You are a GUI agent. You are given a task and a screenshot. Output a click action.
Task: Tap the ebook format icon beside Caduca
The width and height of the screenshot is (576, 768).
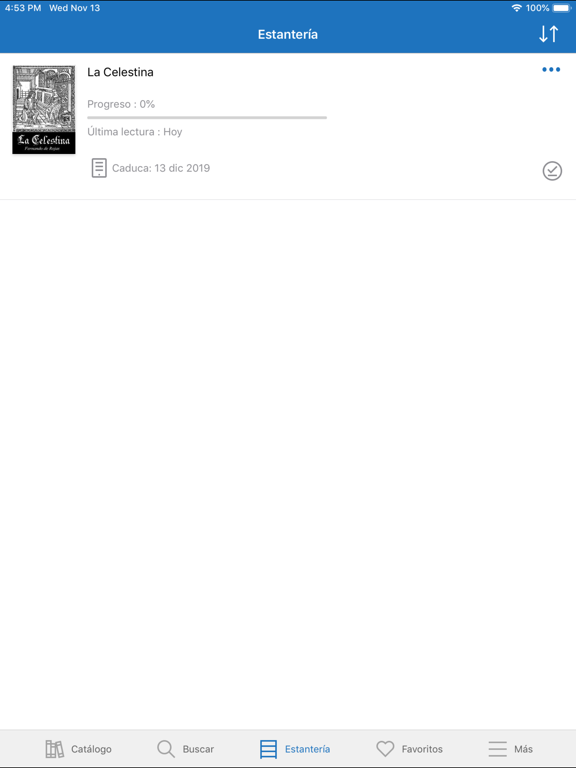[99, 168]
